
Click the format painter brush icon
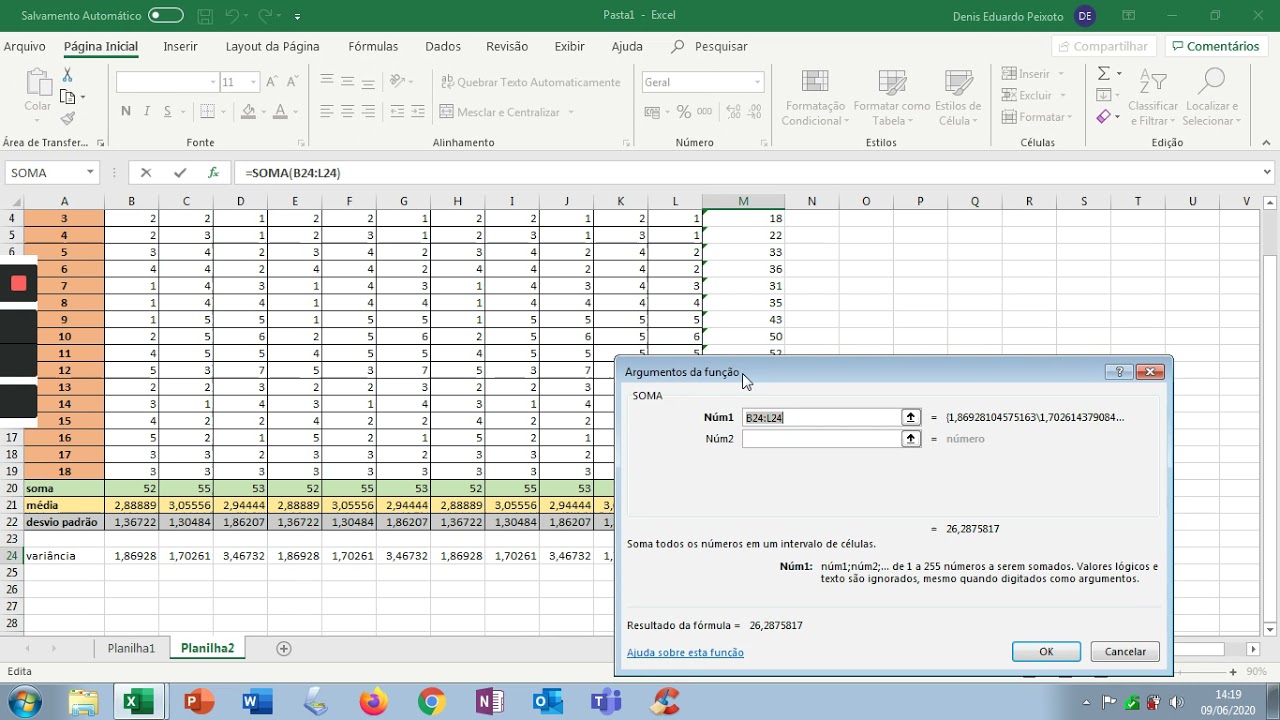click(x=68, y=118)
